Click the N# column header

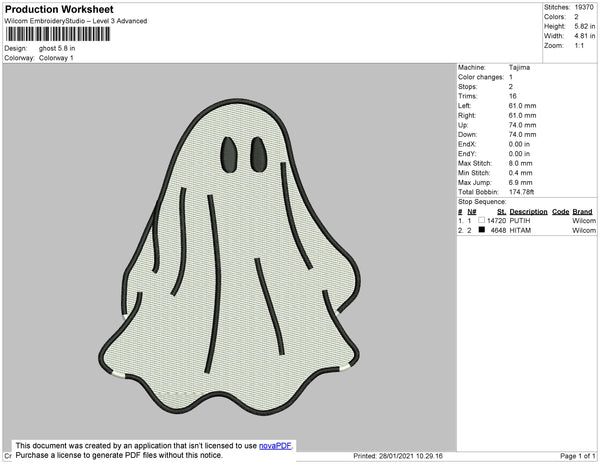point(472,212)
